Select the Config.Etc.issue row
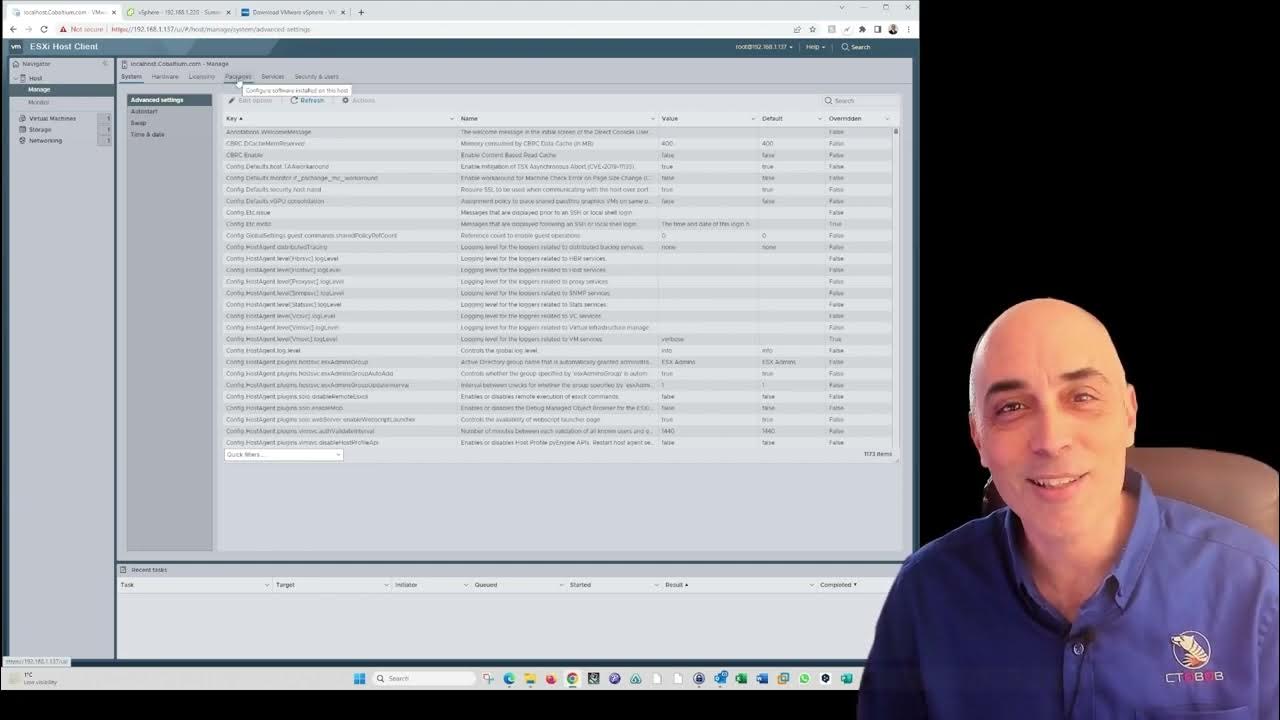Screen dimensions: 1280x720 pos(558,212)
